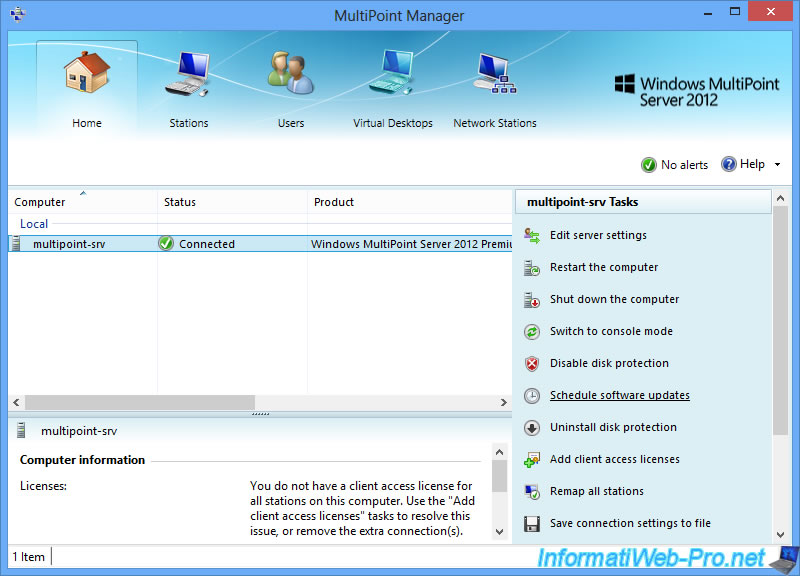Click the Disable disk protection shield icon
This screenshot has width=800, height=576.
(x=532, y=364)
